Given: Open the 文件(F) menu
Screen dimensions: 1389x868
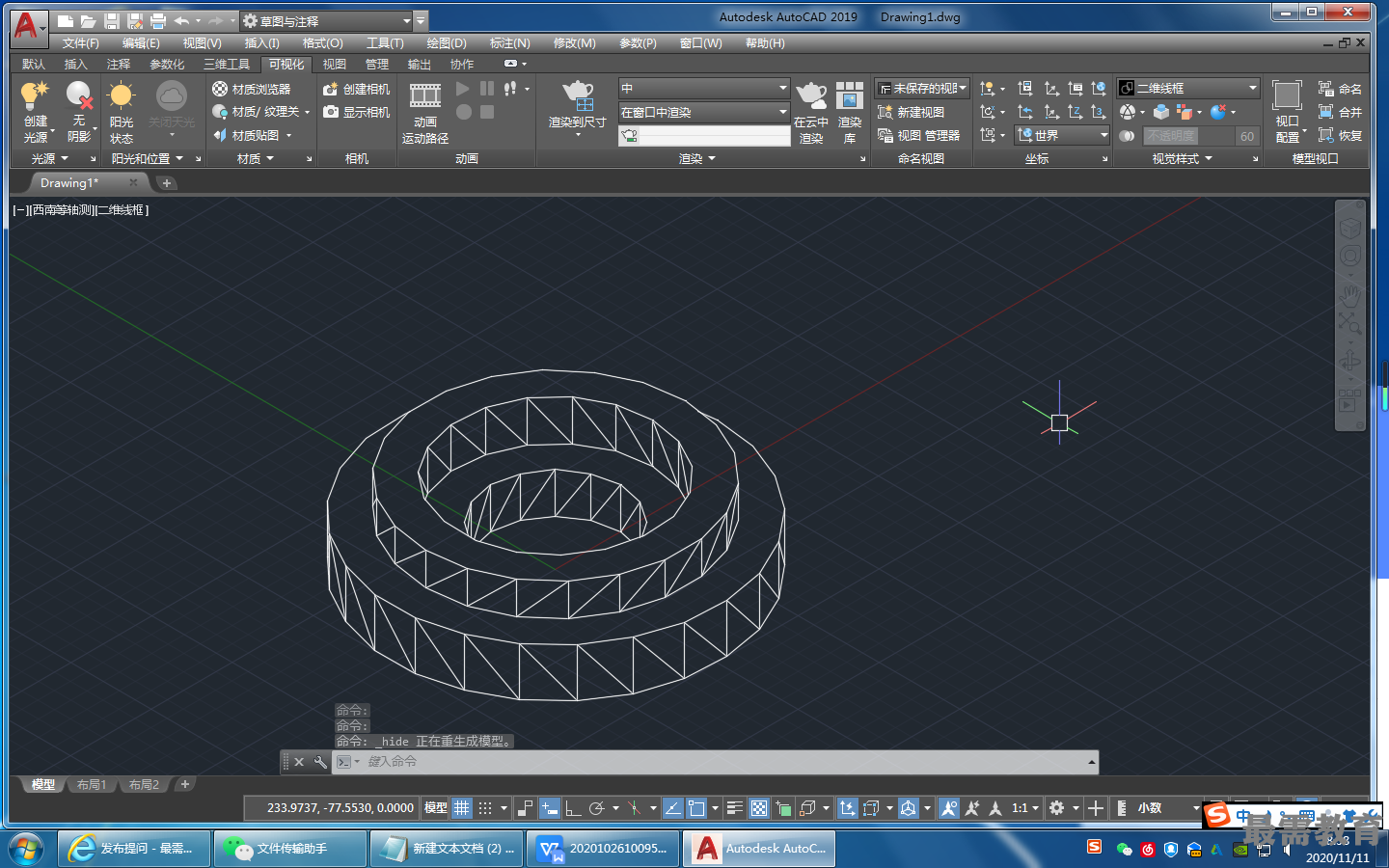Looking at the screenshot, I should coord(81,43).
